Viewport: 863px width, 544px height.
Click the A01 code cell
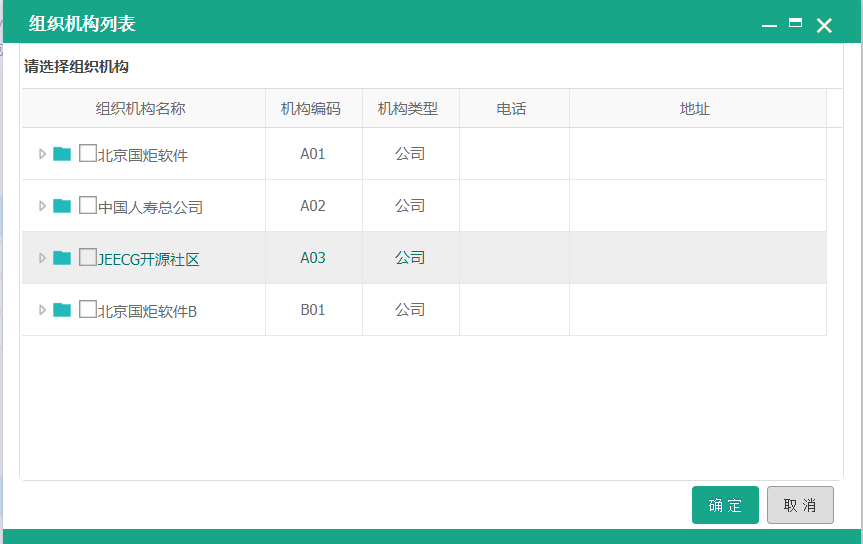[313, 154]
